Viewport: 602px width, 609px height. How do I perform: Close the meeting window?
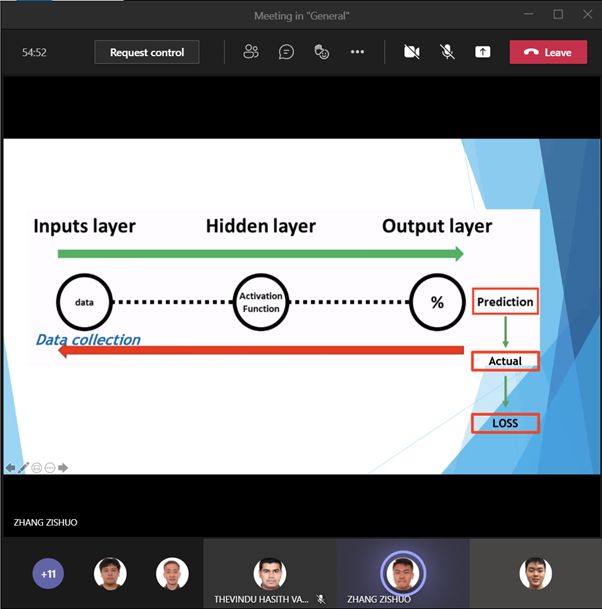point(588,14)
